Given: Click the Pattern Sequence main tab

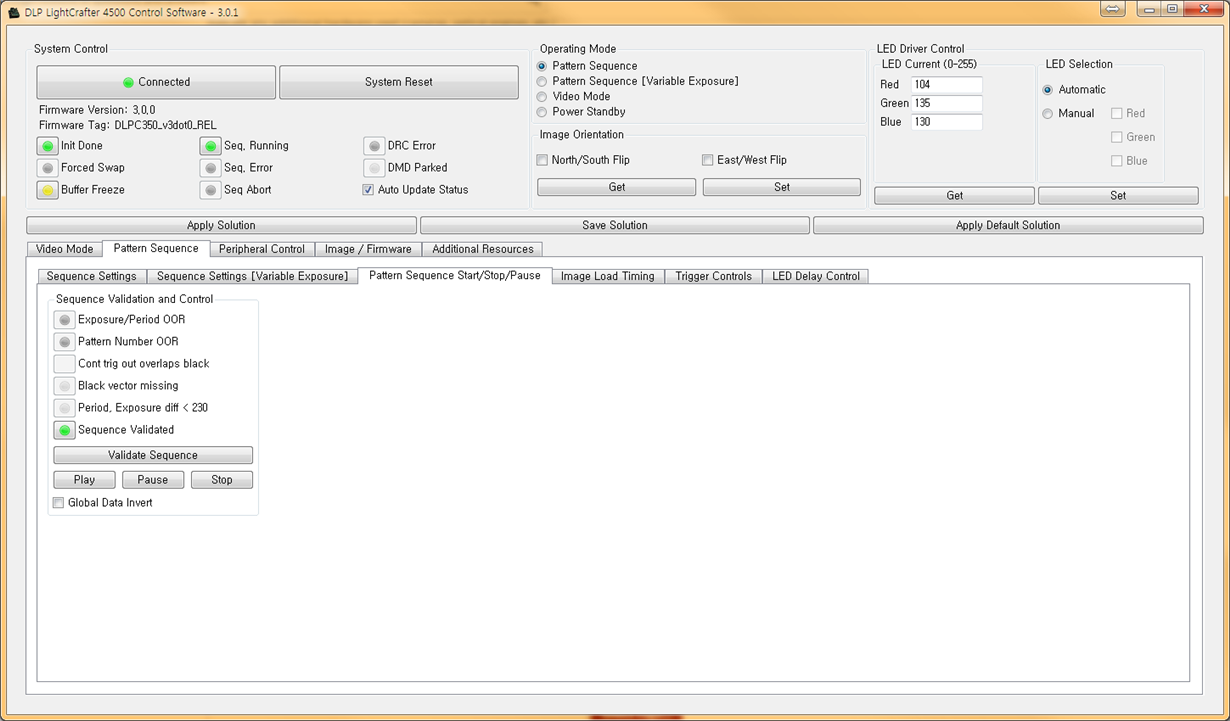Looking at the screenshot, I should [x=156, y=248].
